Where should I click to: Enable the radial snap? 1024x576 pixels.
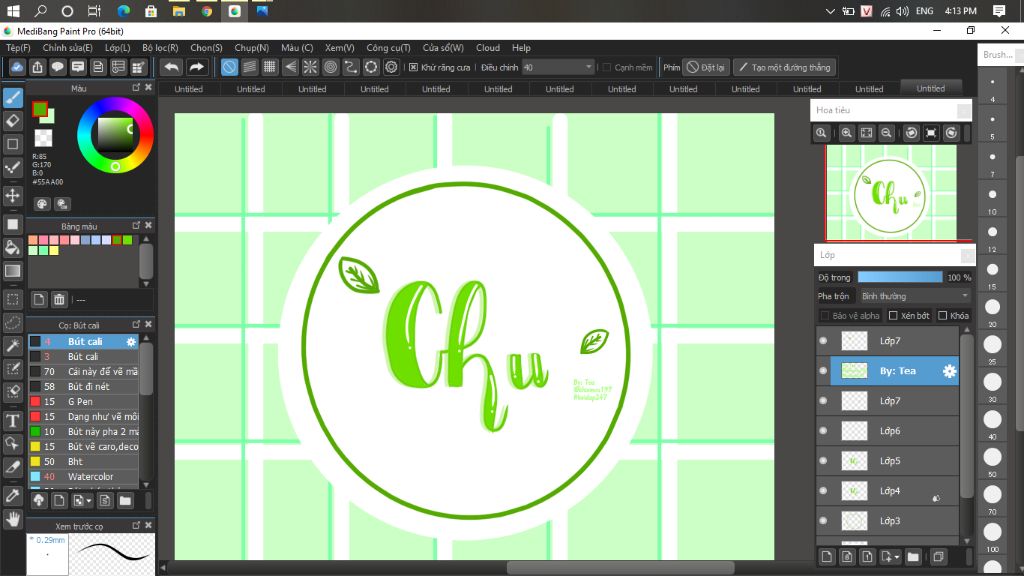310,67
